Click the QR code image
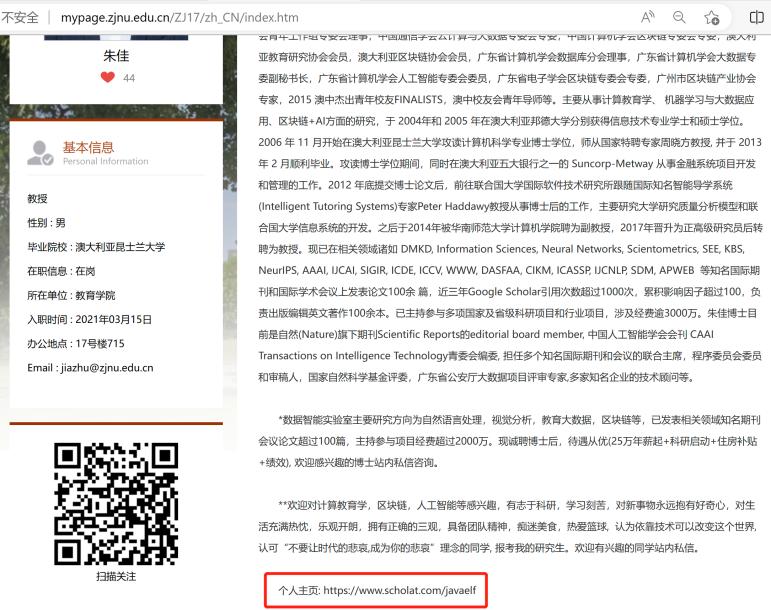771x610 pixels. [x=116, y=504]
